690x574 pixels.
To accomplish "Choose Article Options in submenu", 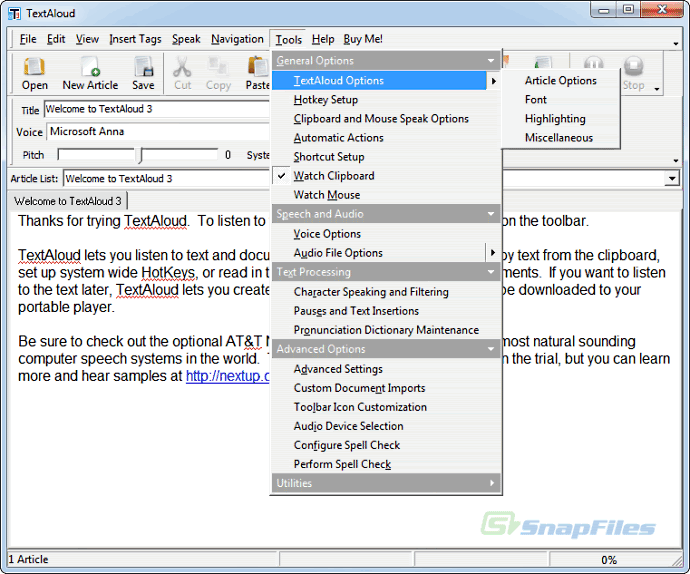I will [x=561, y=81].
